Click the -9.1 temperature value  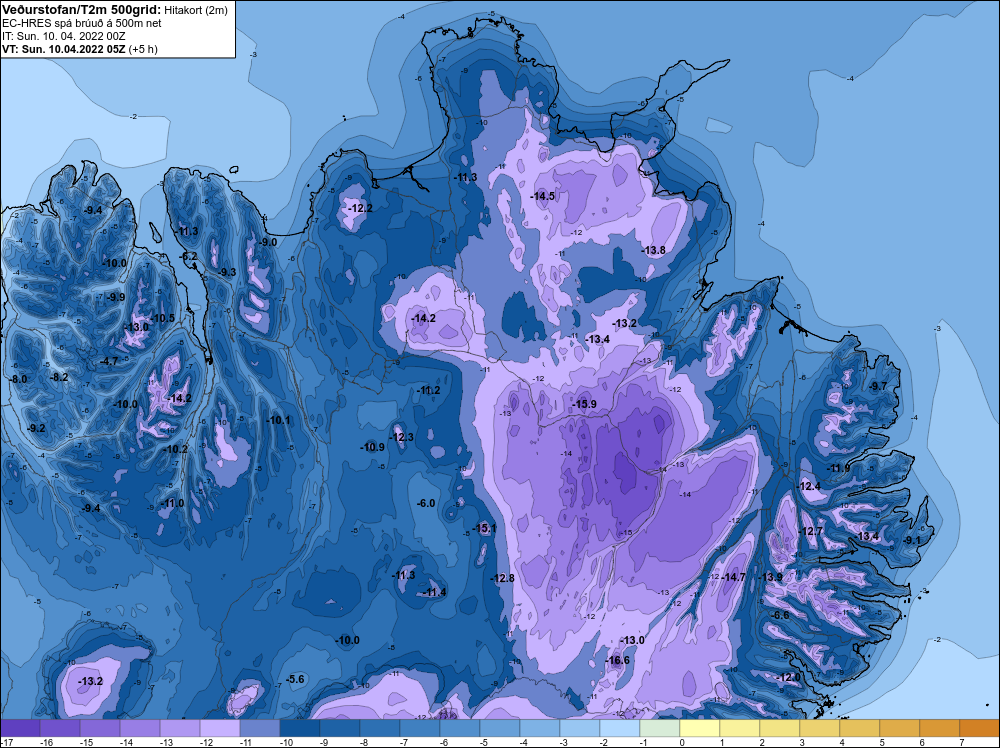point(912,540)
